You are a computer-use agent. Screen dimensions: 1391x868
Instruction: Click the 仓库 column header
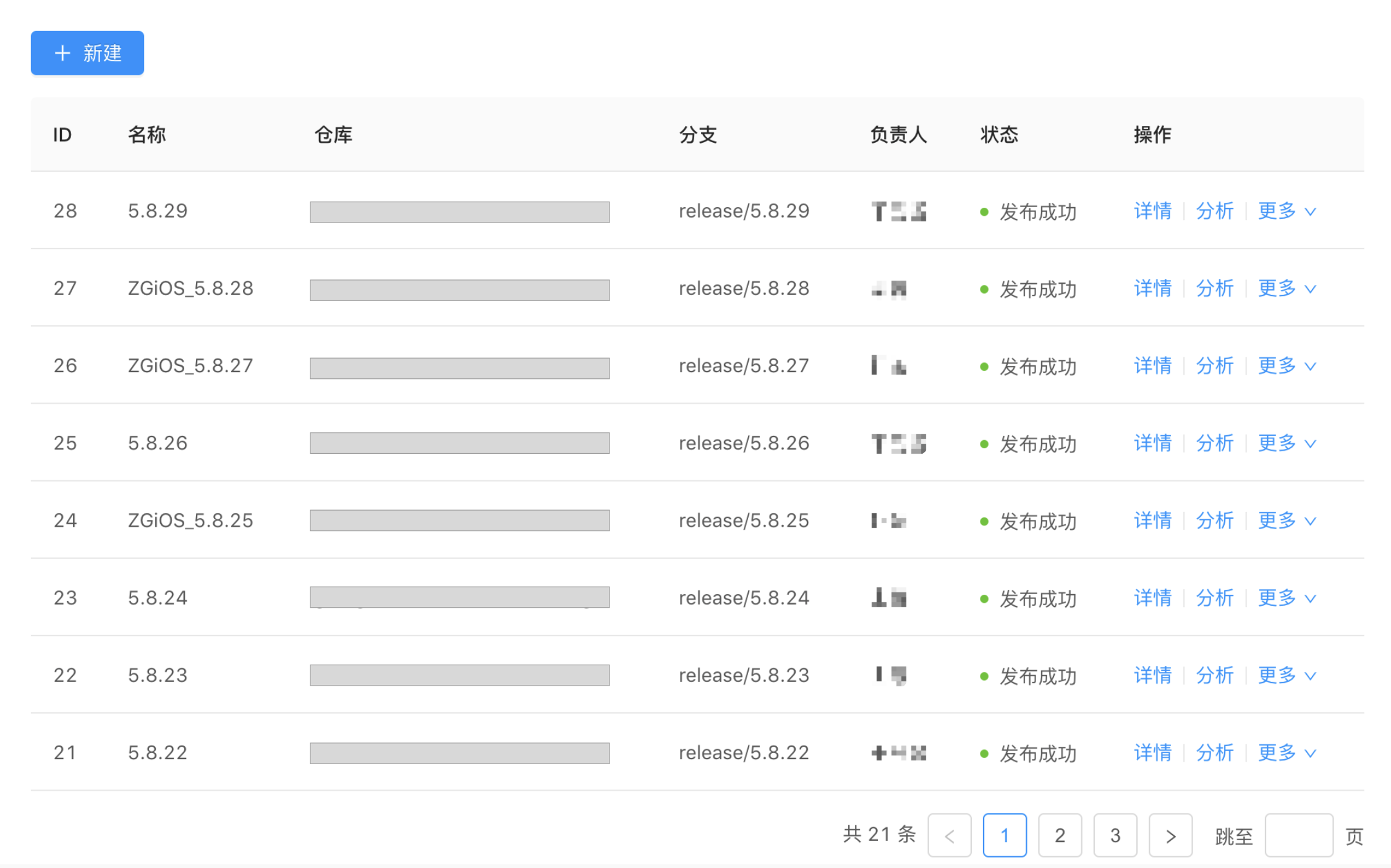tap(333, 134)
